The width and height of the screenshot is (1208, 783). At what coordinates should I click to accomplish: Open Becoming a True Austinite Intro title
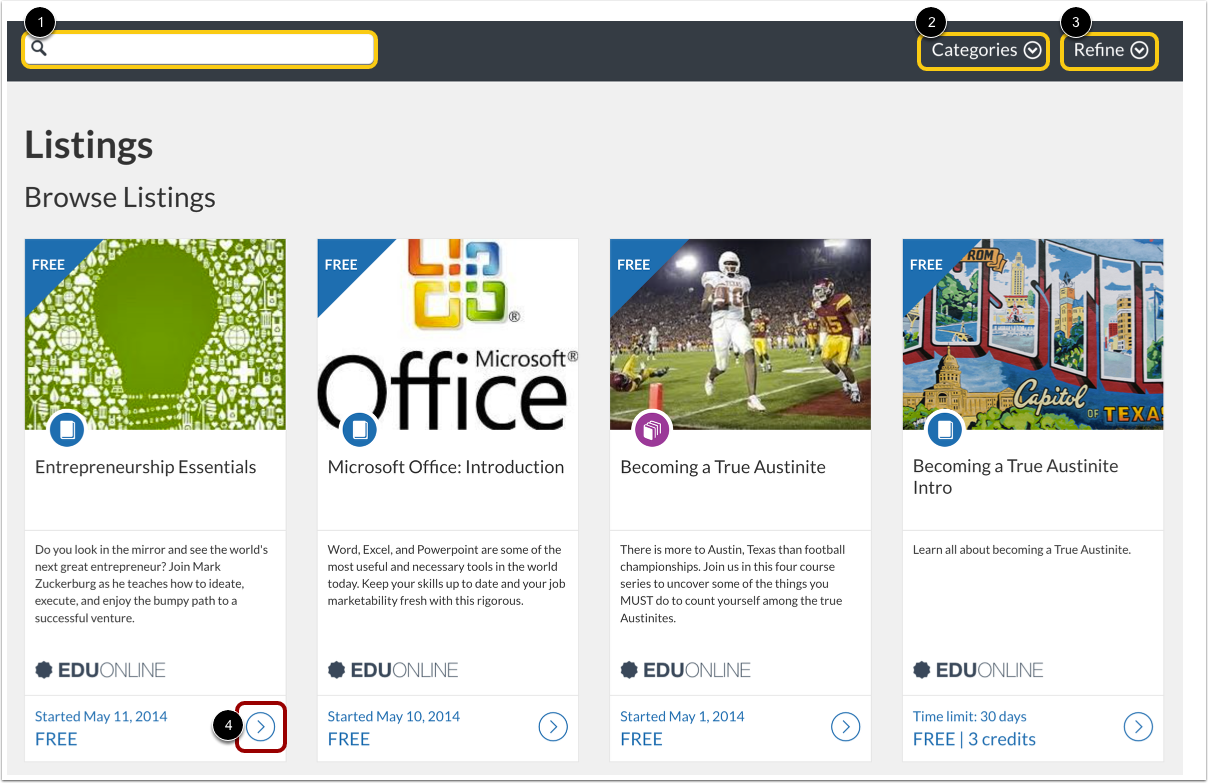[x=1015, y=477]
